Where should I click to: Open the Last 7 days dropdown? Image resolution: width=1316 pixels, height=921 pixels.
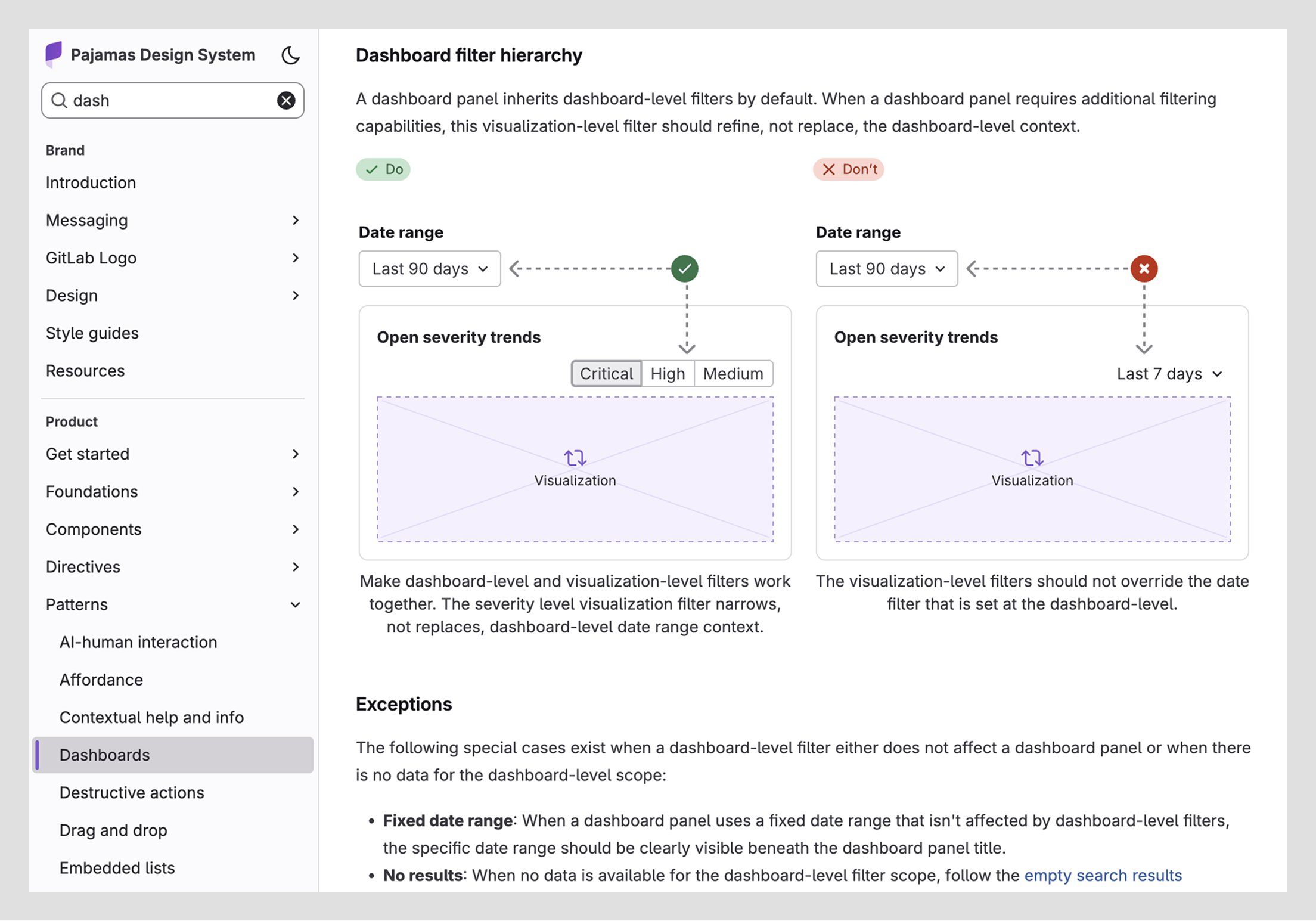1169,374
